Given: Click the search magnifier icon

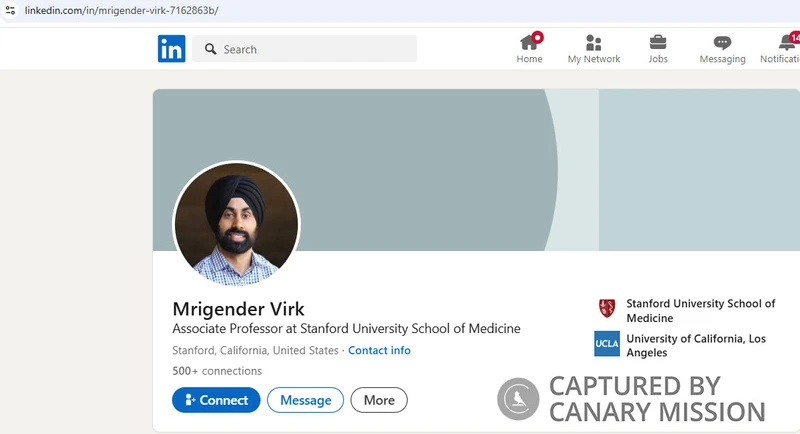Looking at the screenshot, I should (210, 49).
